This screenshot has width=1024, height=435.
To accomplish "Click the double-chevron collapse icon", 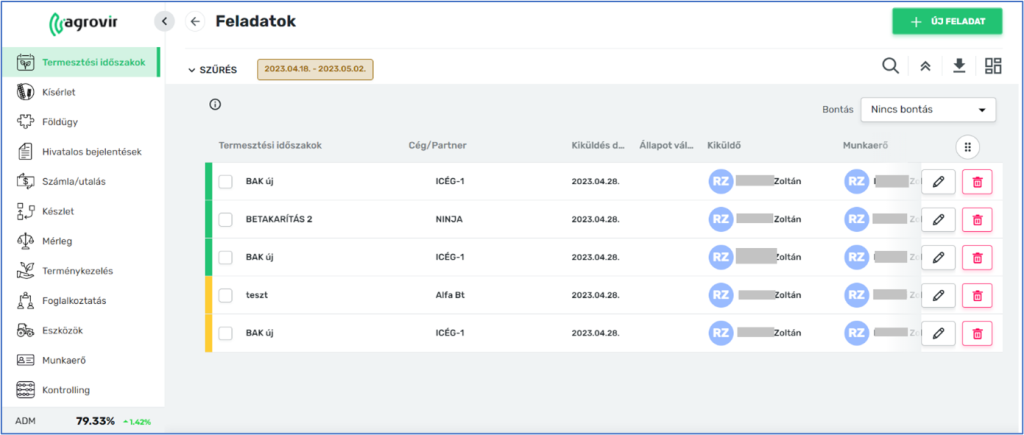I will click(925, 66).
